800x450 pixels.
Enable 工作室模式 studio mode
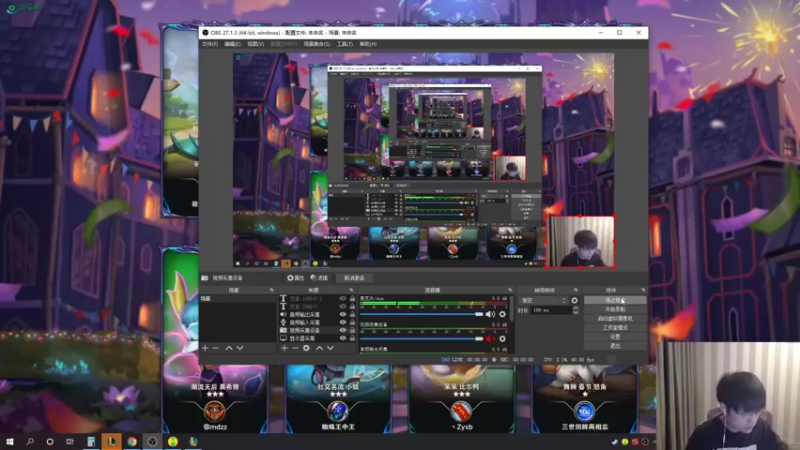tap(615, 328)
